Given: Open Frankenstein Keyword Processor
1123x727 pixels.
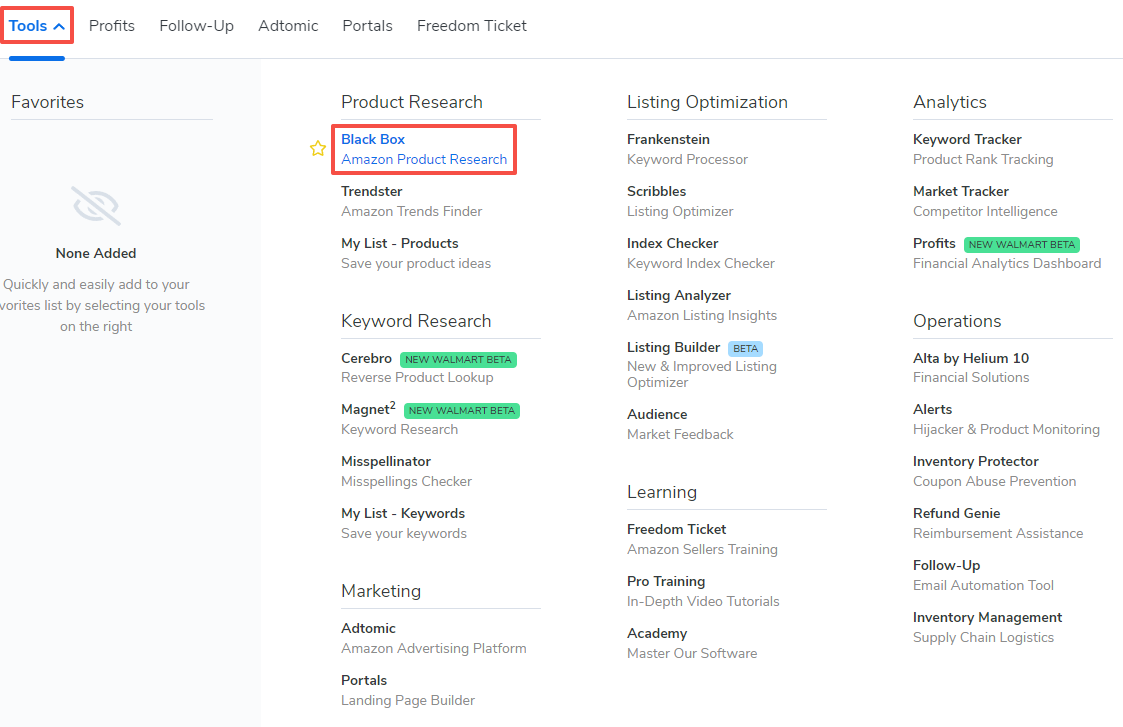Looking at the screenshot, I should click(687, 149).
